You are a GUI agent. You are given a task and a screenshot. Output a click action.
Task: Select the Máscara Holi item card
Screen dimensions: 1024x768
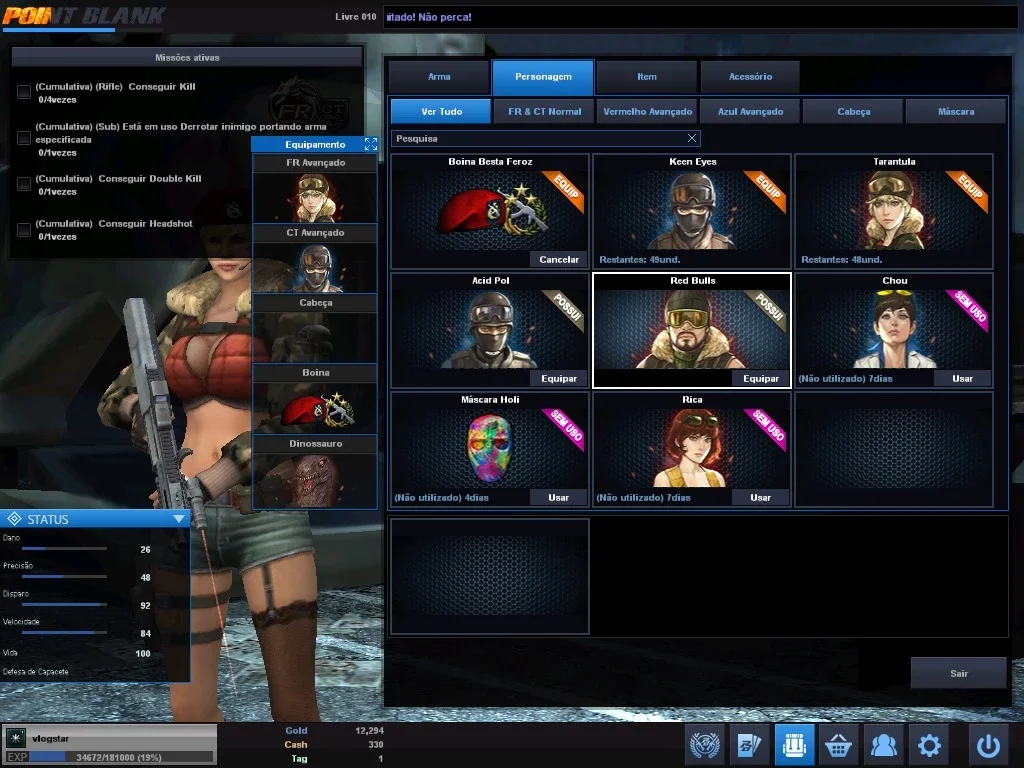coord(490,449)
